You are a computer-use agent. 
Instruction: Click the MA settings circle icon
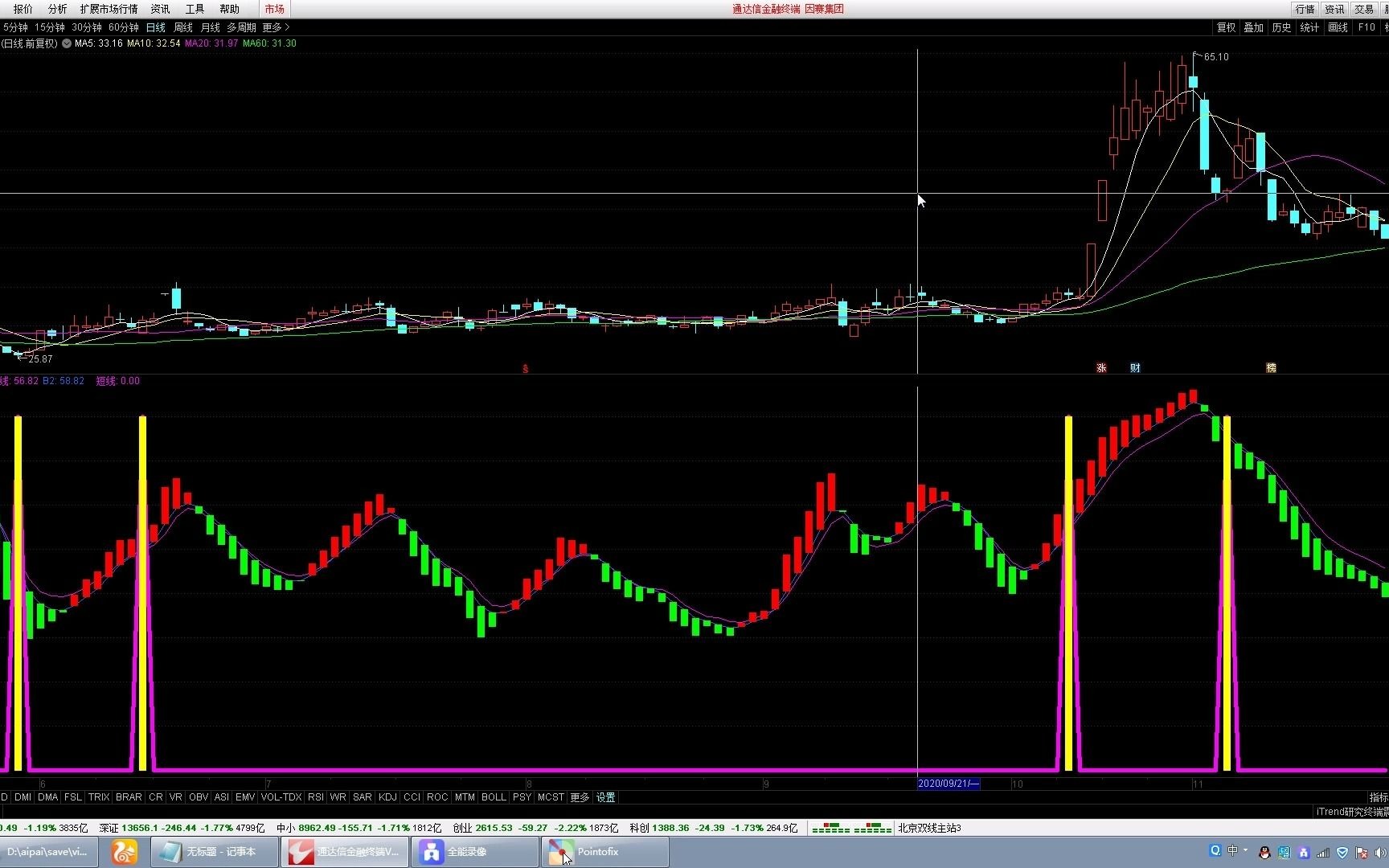click(x=67, y=43)
